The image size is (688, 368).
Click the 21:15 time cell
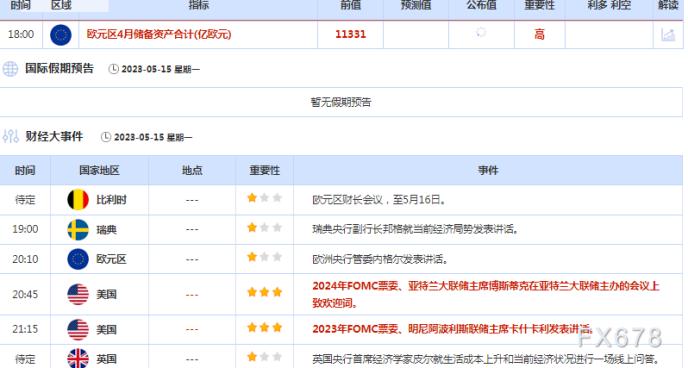pyautogui.click(x=25, y=329)
